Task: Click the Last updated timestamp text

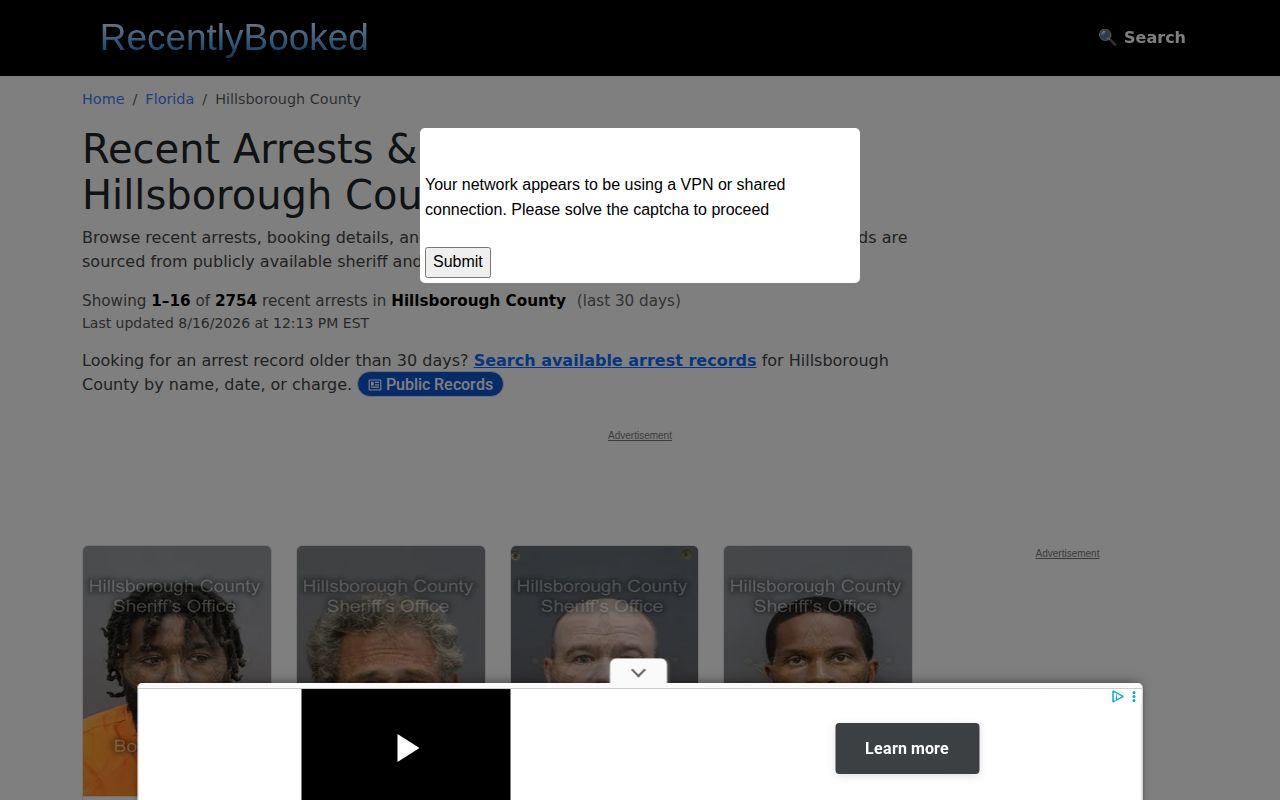Action: (225, 323)
